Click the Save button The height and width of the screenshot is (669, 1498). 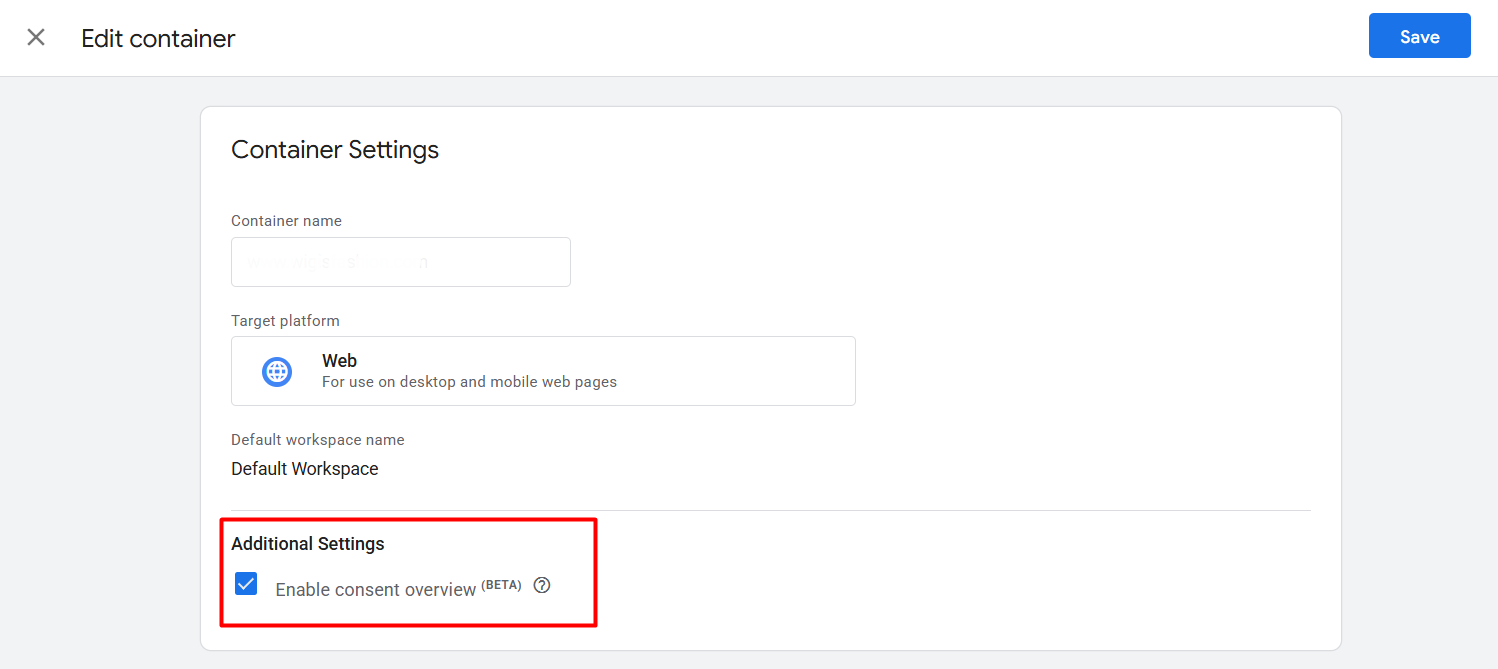coord(1419,36)
